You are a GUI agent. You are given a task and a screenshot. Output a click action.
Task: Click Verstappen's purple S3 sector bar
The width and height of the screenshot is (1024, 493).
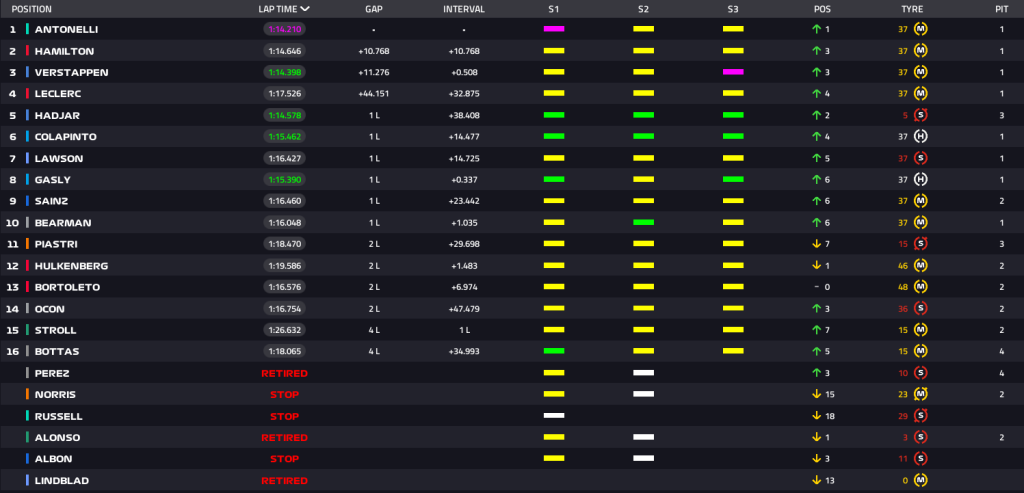[x=733, y=72]
